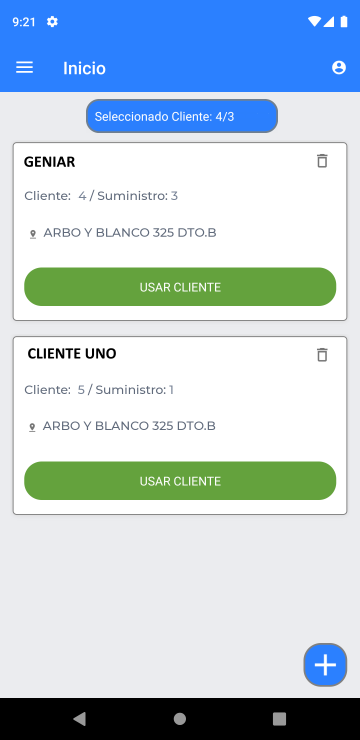Image resolution: width=360 pixels, height=740 pixels.
Task: Select the GENIAR card title
Action: tap(50, 162)
